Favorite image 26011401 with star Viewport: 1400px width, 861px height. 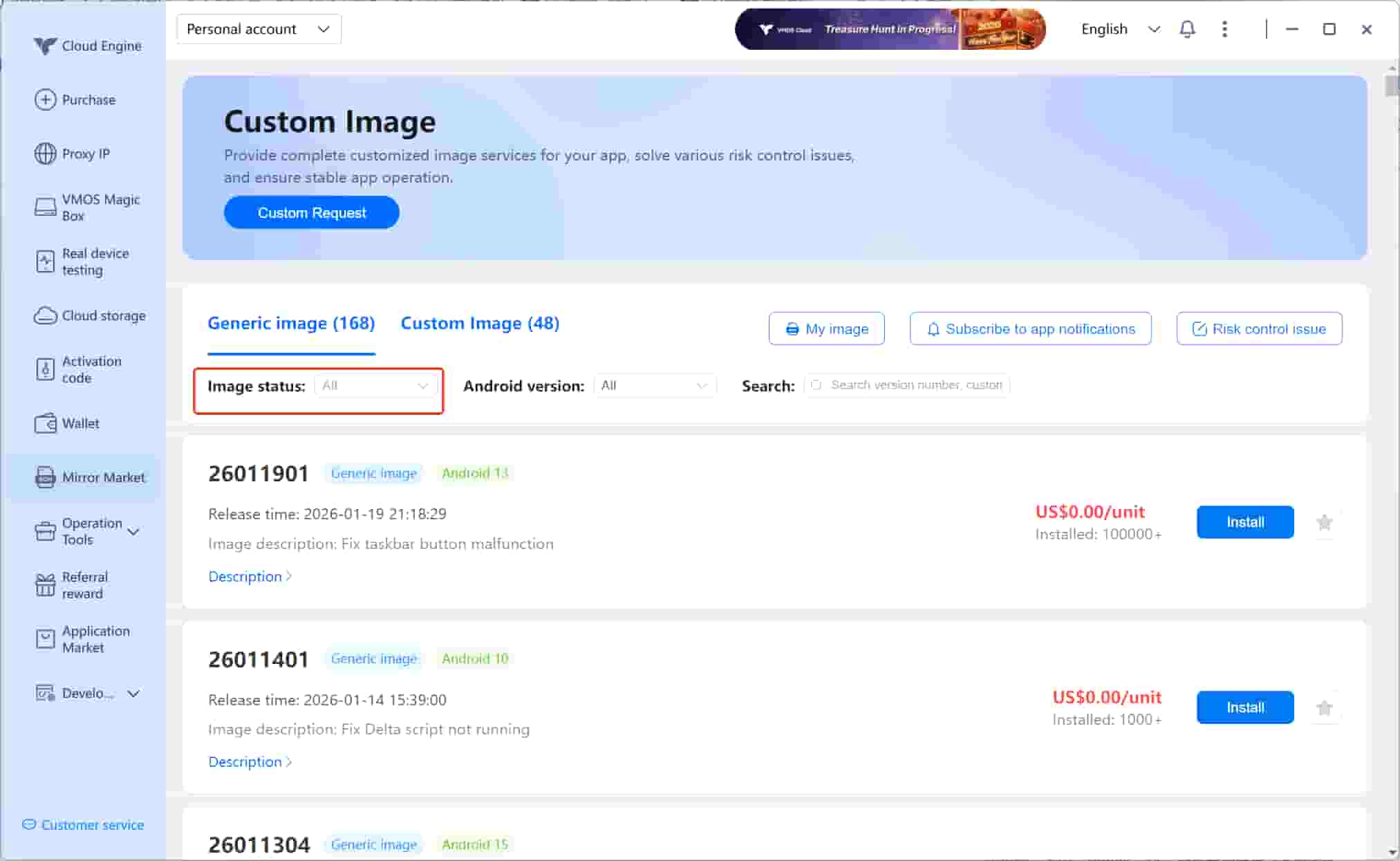click(x=1324, y=708)
